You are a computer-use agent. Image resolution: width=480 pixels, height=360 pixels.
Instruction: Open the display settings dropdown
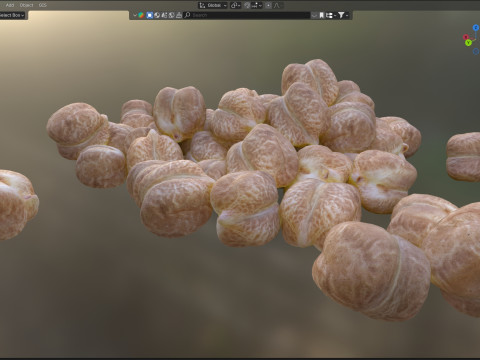tap(330, 15)
